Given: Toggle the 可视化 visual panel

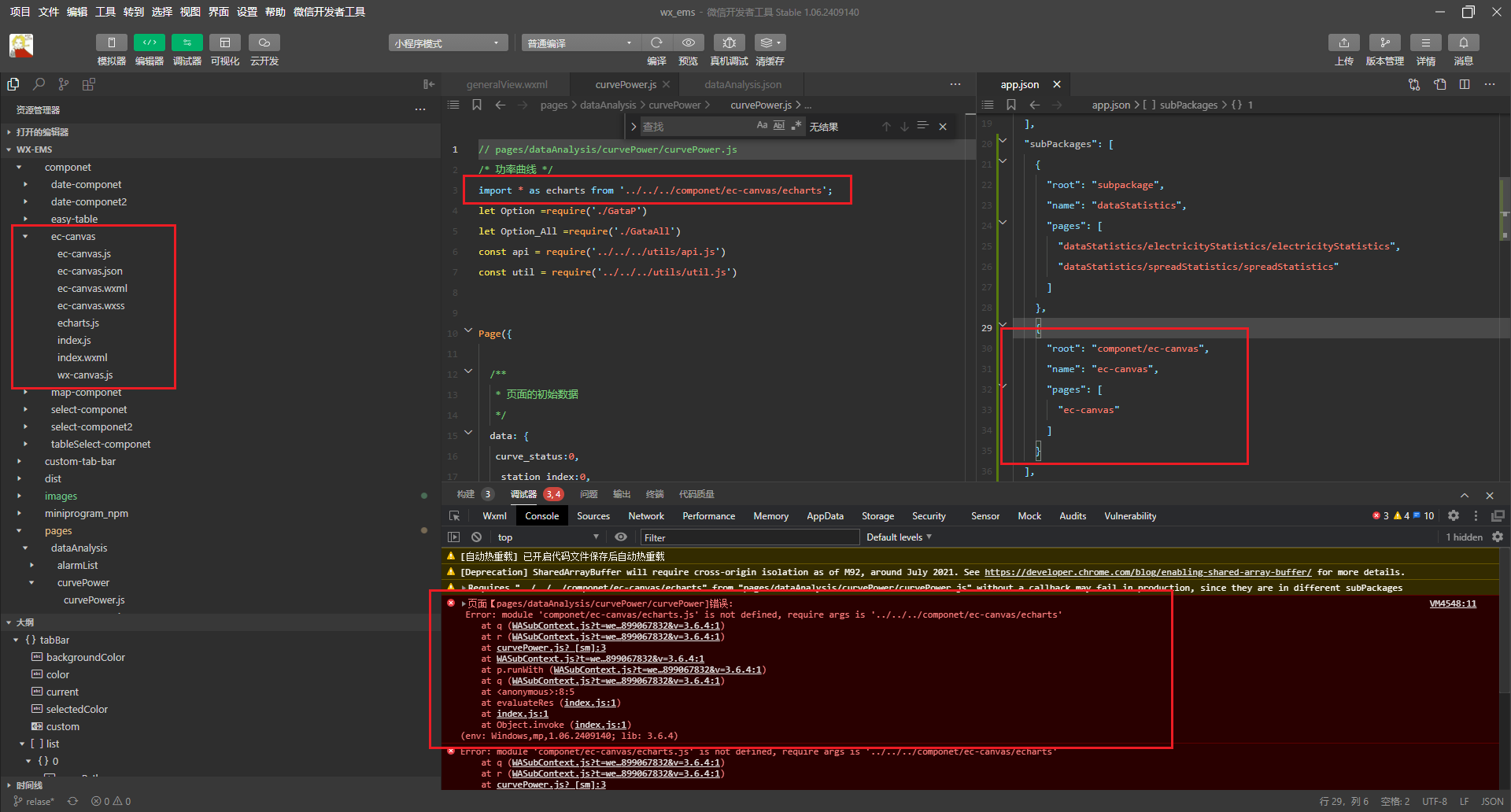Looking at the screenshot, I should 225,42.
